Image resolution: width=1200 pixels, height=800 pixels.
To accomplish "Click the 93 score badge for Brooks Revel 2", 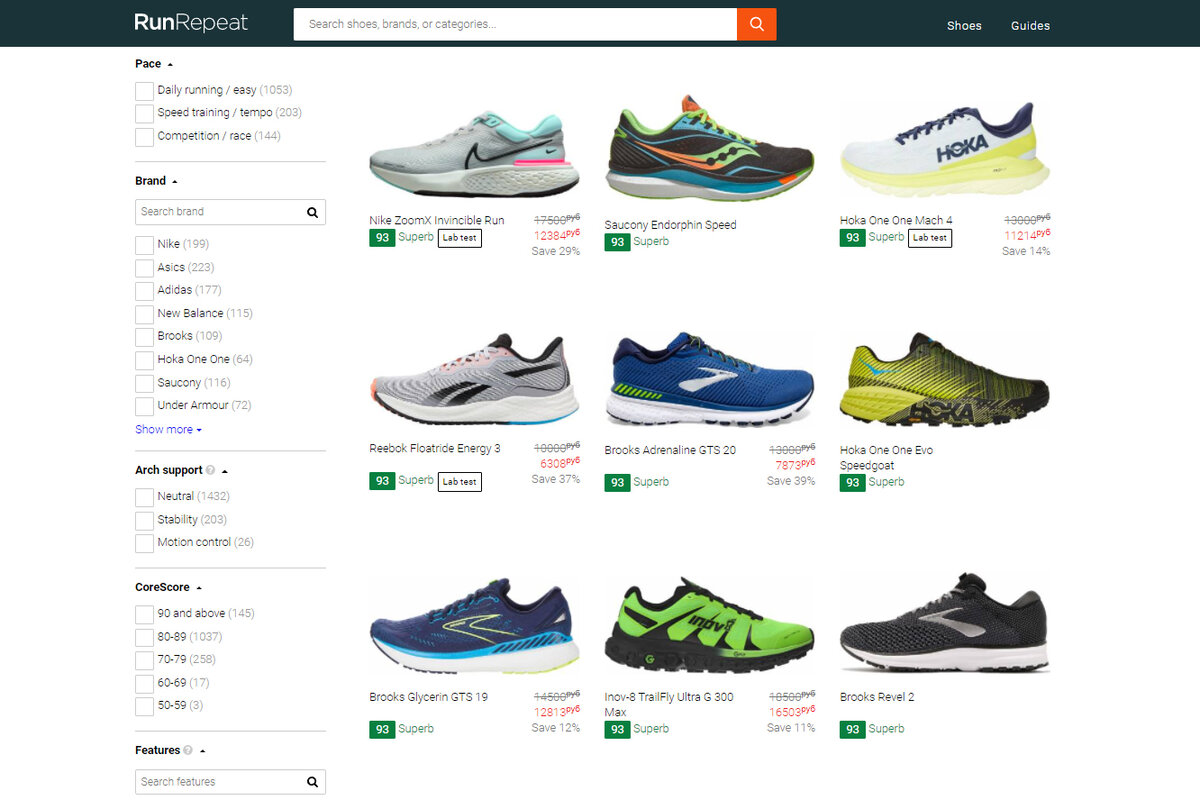I will point(852,729).
